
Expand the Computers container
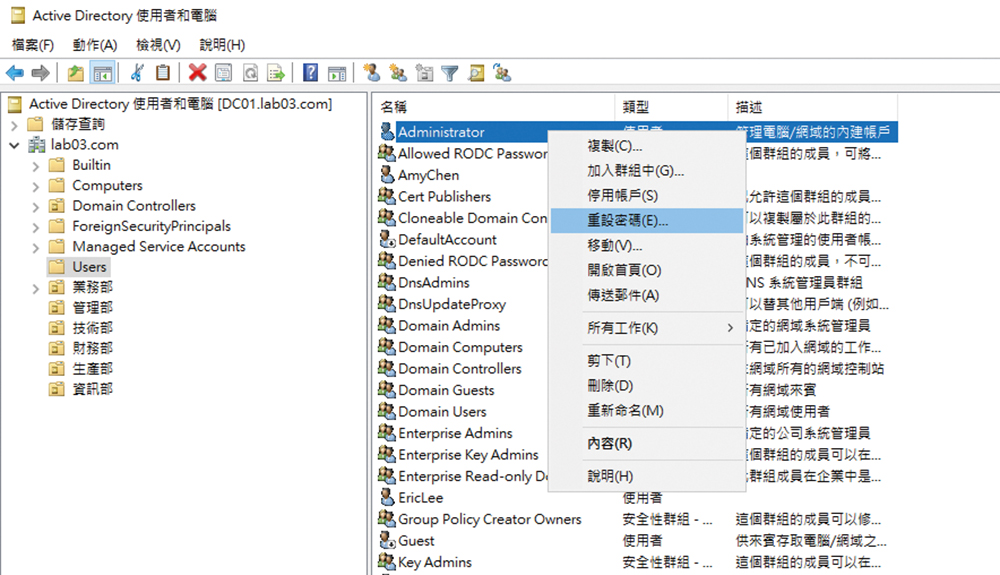[36, 187]
